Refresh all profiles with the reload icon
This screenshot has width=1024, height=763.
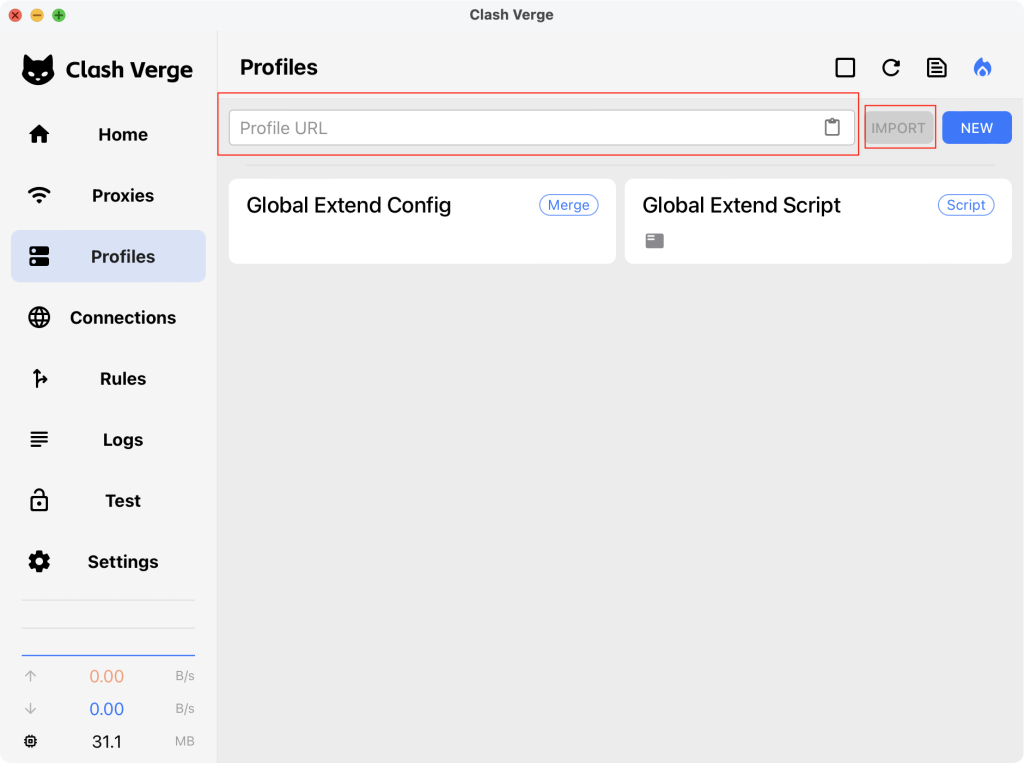click(890, 68)
